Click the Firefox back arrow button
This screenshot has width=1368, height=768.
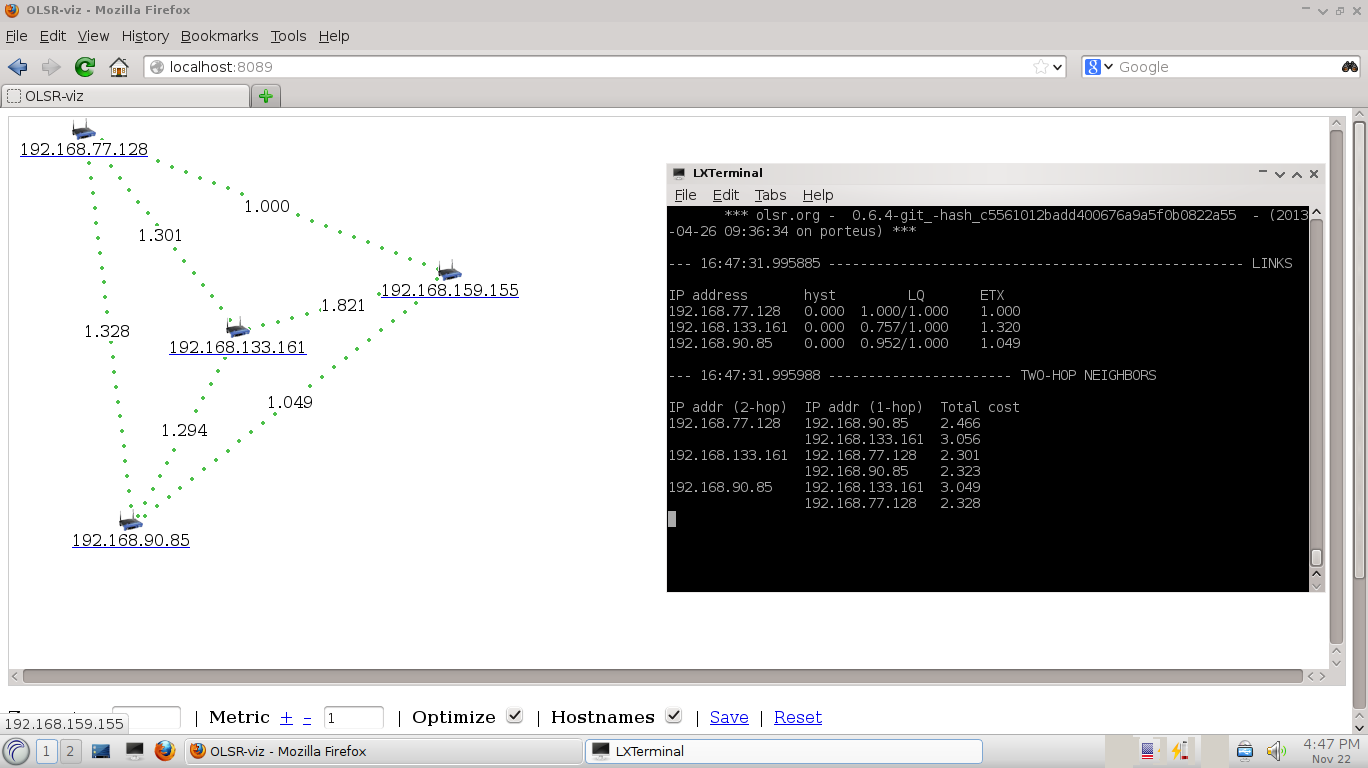(17, 67)
